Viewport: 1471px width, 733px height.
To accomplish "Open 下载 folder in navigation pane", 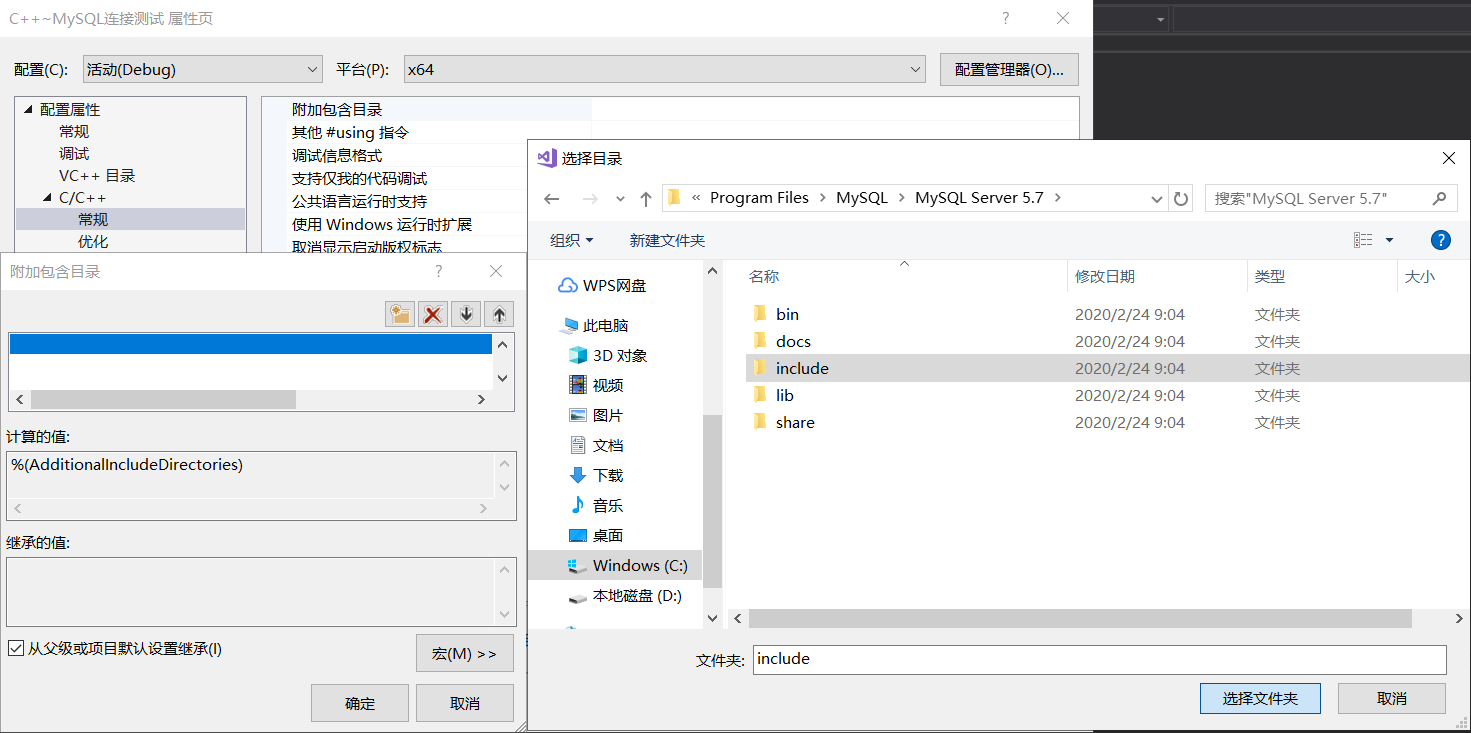I will tap(595, 475).
